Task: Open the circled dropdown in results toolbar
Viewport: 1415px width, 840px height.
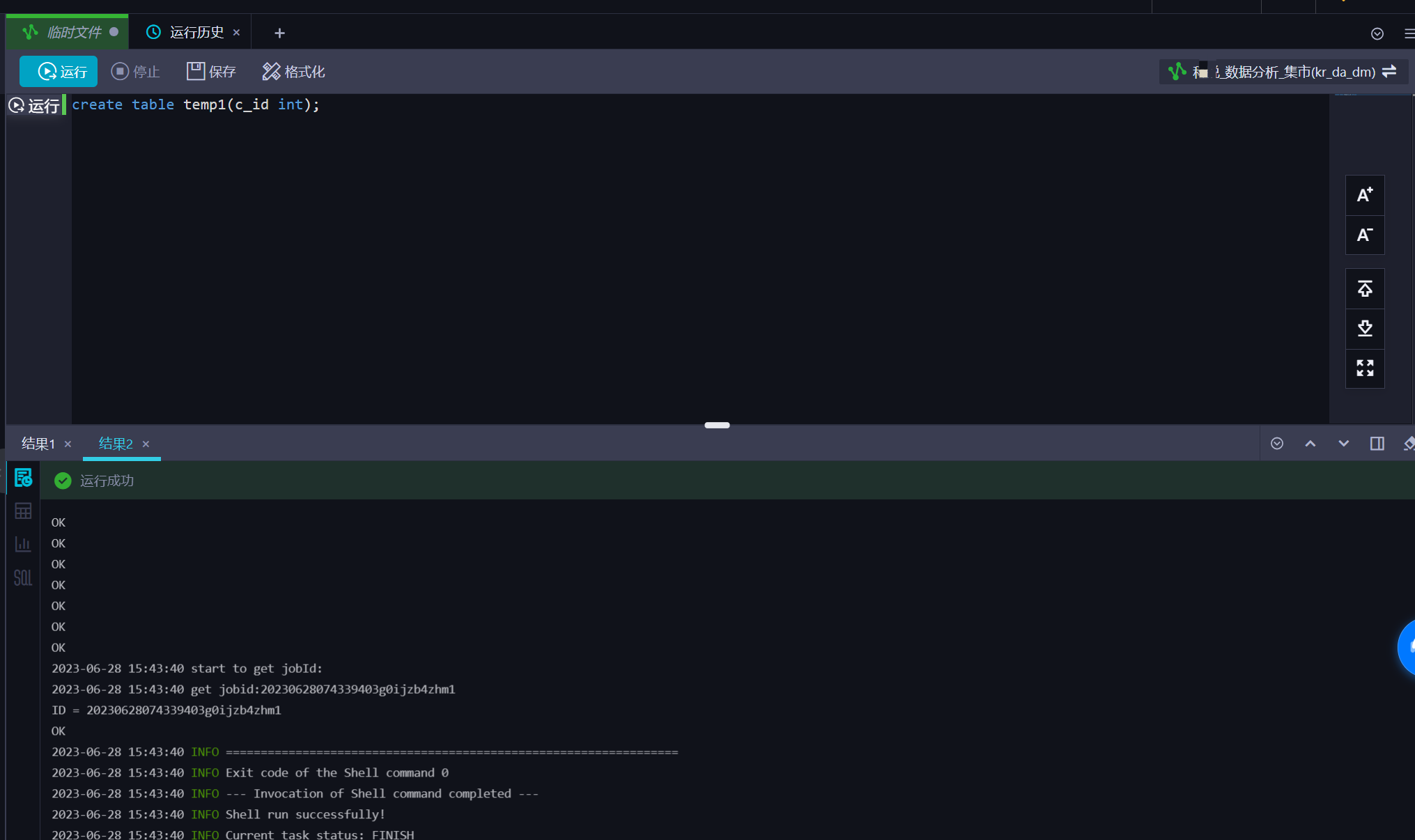Action: [1276, 444]
